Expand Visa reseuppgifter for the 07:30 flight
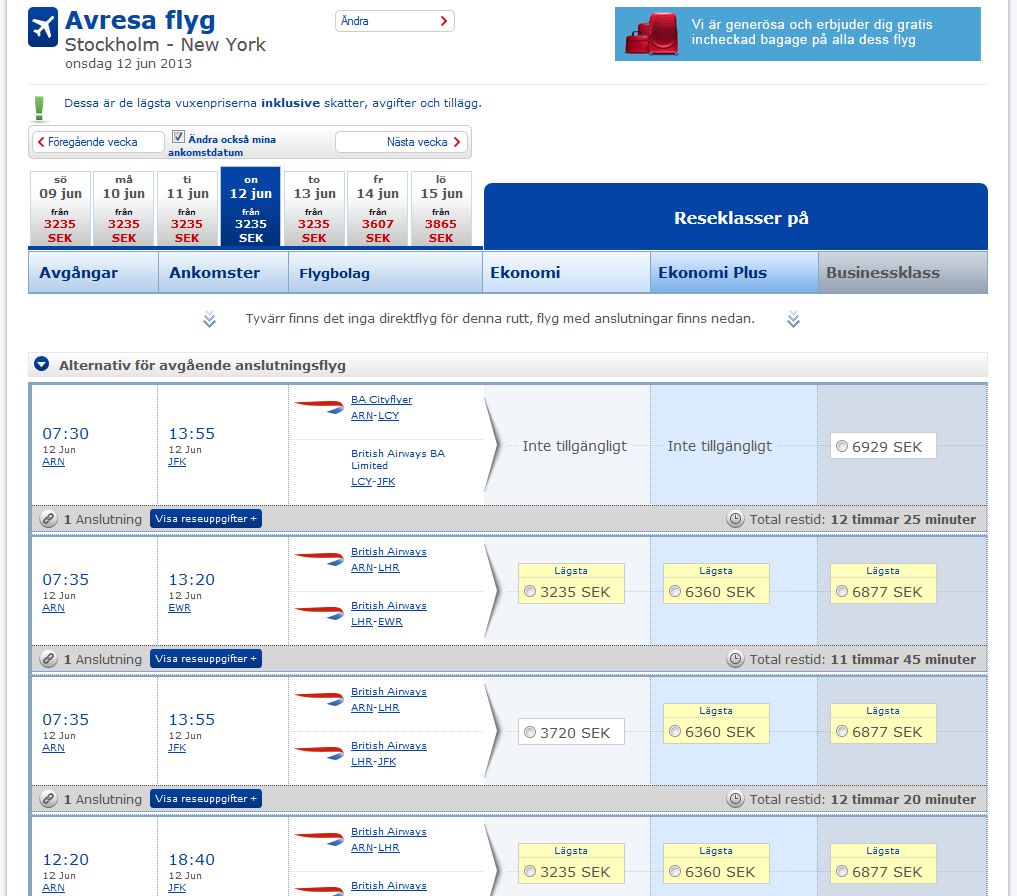 pos(206,519)
